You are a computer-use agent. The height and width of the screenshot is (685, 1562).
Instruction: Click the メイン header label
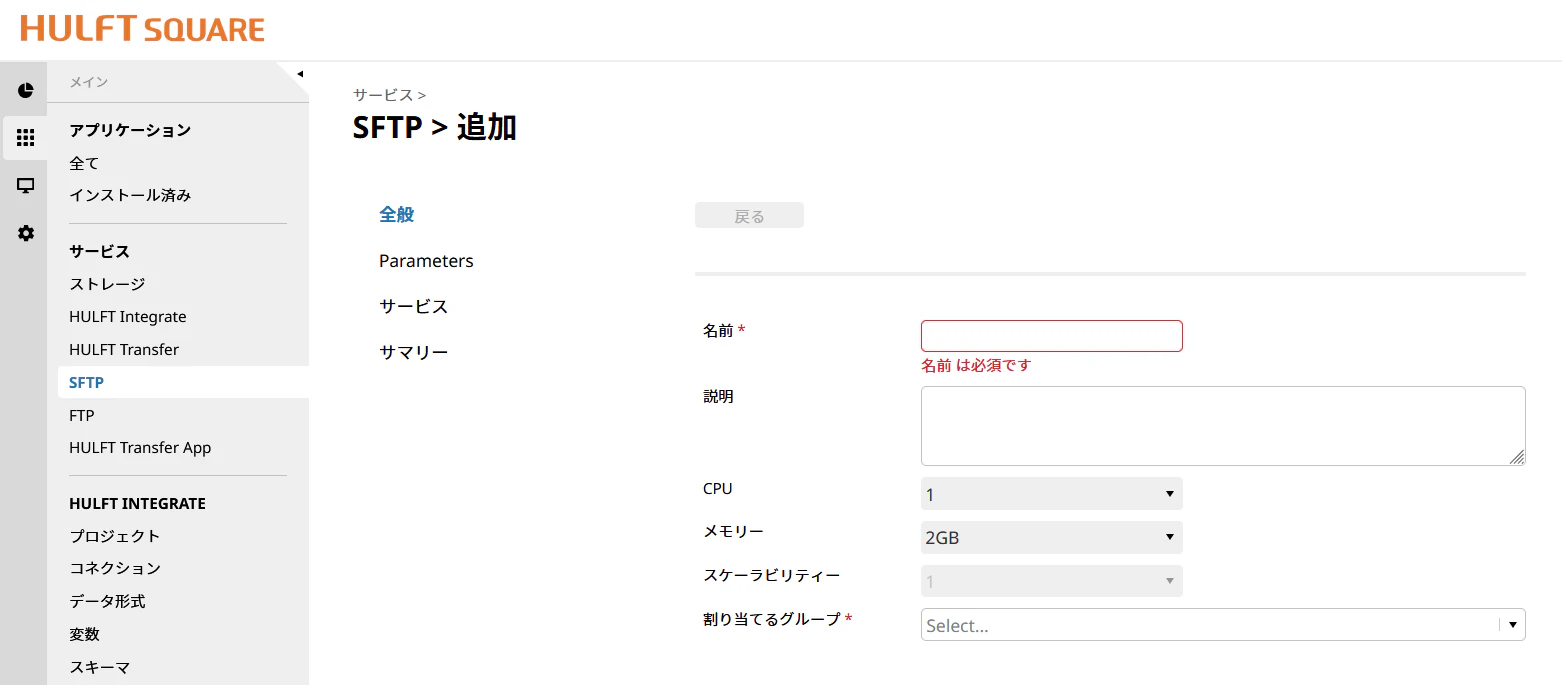point(89,82)
